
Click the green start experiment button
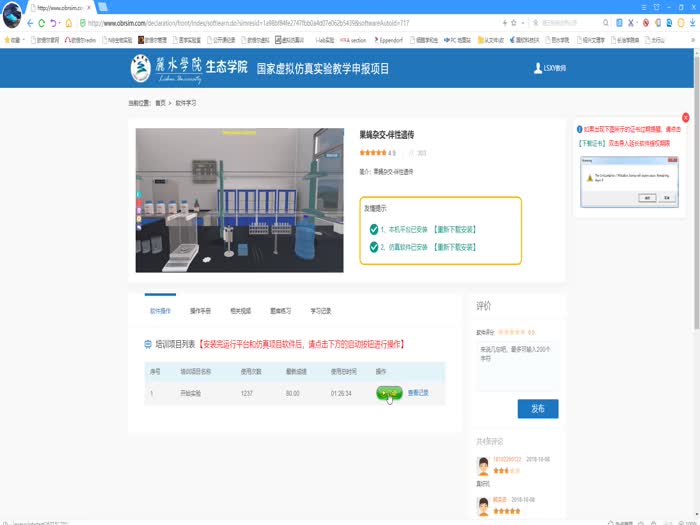(x=390, y=393)
